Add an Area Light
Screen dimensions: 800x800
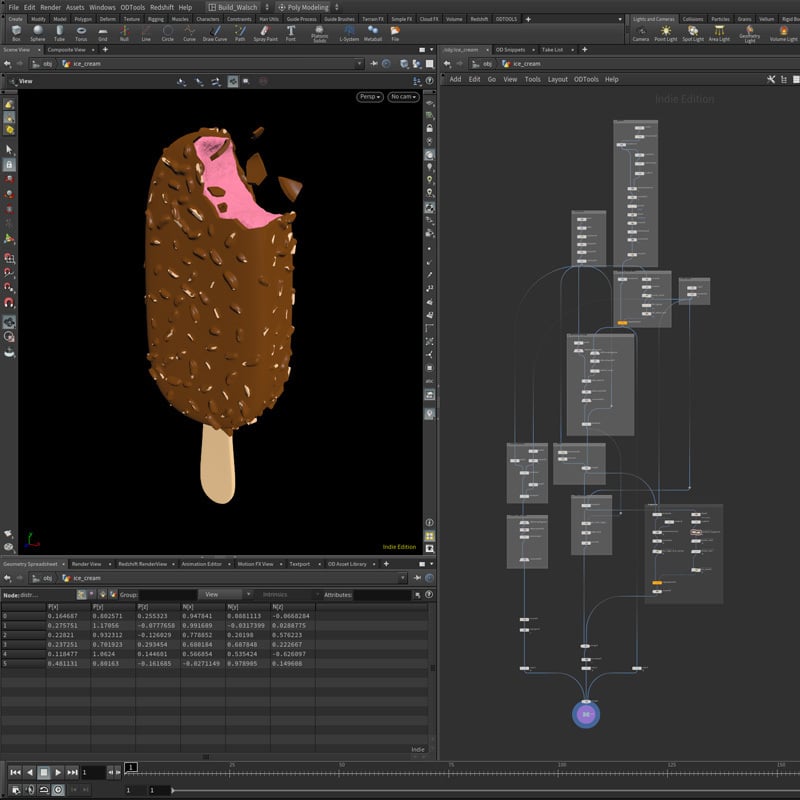(719, 33)
